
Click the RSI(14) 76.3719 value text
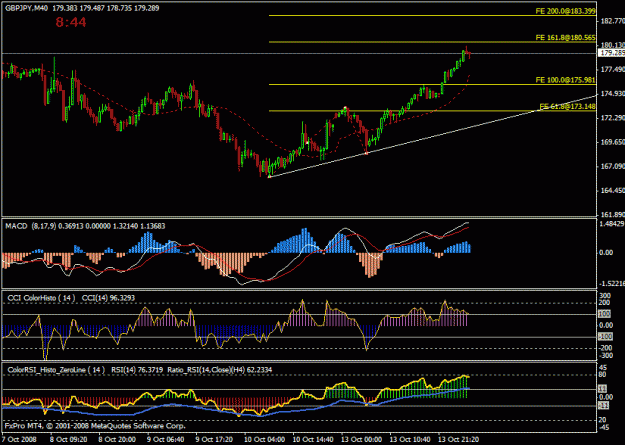pyautogui.click(x=137, y=370)
